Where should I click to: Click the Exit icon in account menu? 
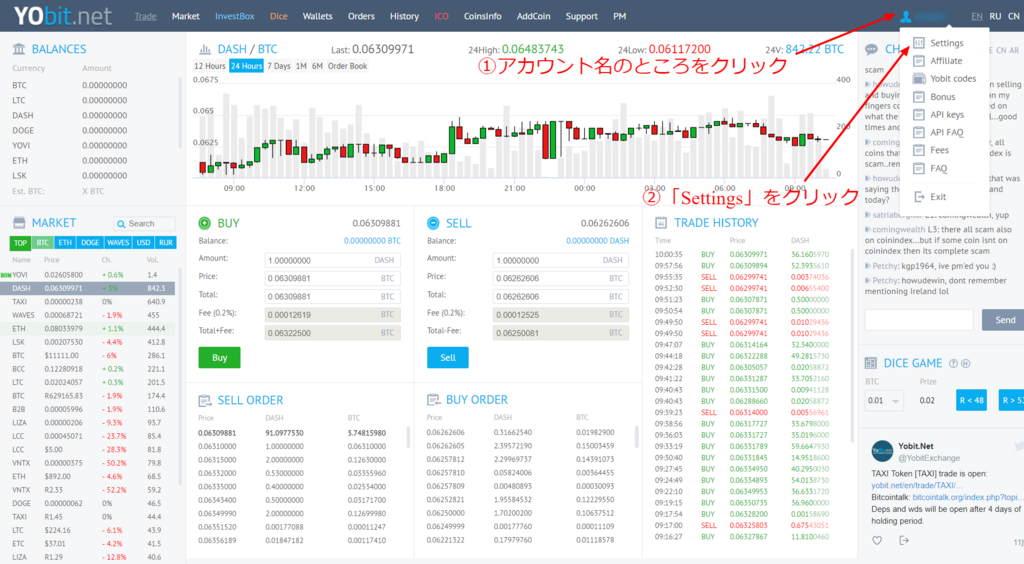[919, 197]
